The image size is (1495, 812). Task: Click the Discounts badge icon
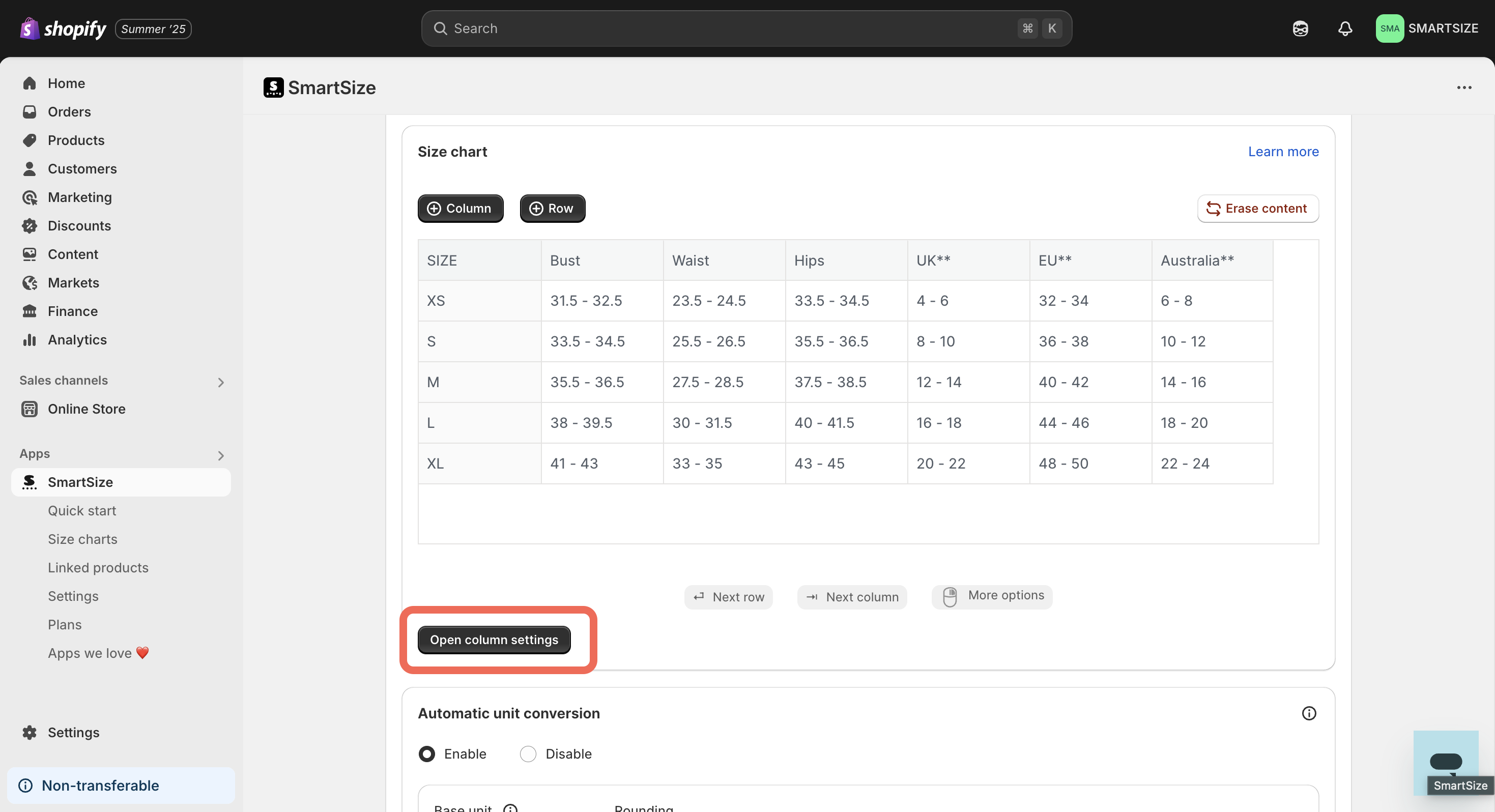(x=30, y=226)
